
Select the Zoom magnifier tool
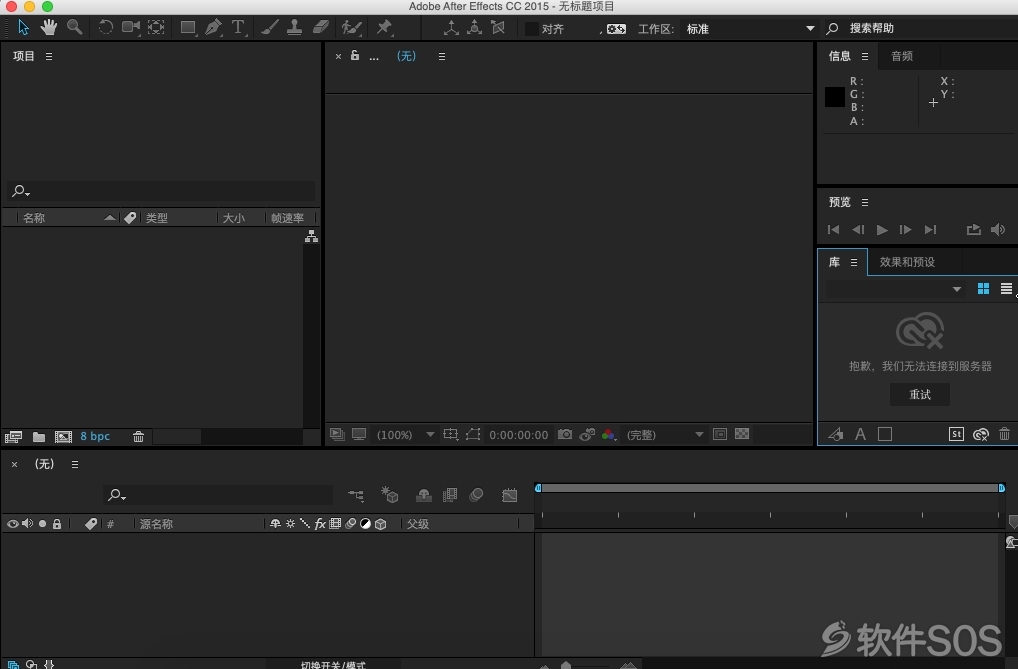[x=75, y=27]
